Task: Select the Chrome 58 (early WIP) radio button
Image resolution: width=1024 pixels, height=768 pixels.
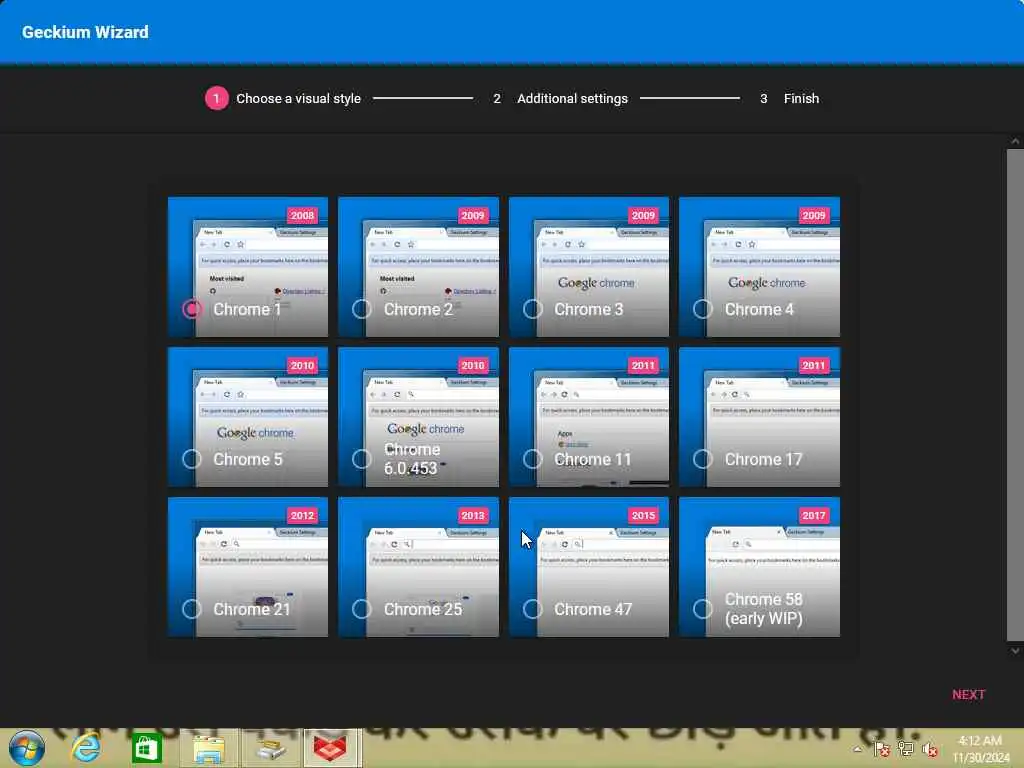Action: (x=703, y=609)
